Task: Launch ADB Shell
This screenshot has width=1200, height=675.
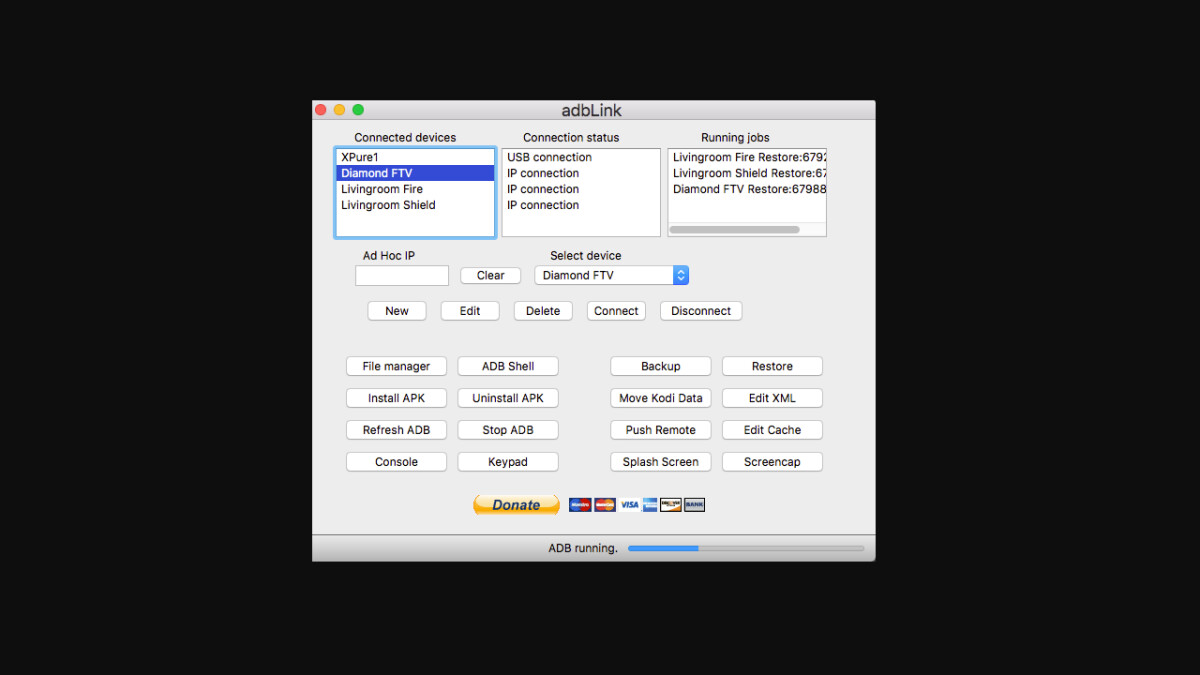Action: point(508,366)
